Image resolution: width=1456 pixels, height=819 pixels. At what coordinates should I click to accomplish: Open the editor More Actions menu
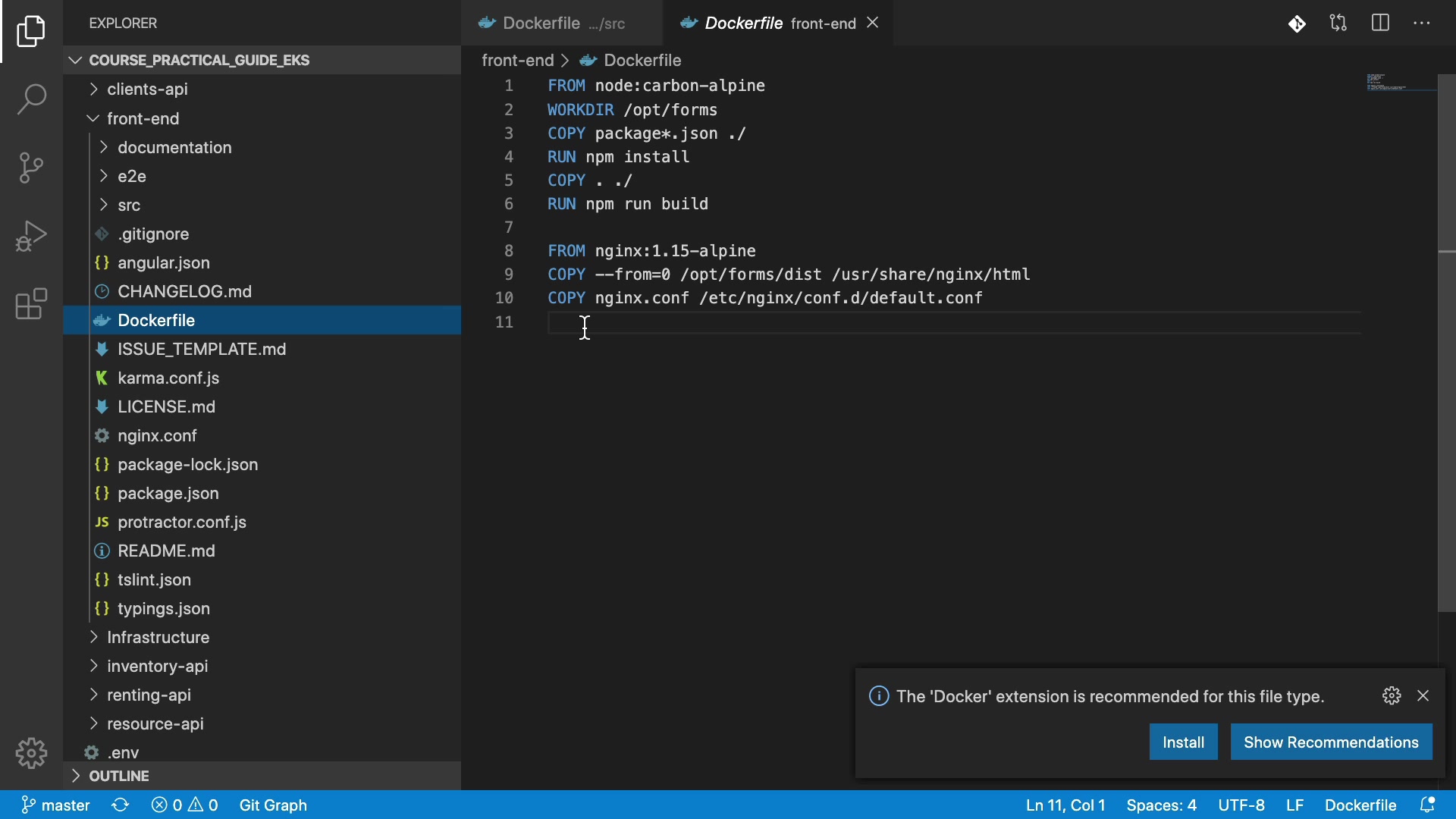(x=1422, y=24)
